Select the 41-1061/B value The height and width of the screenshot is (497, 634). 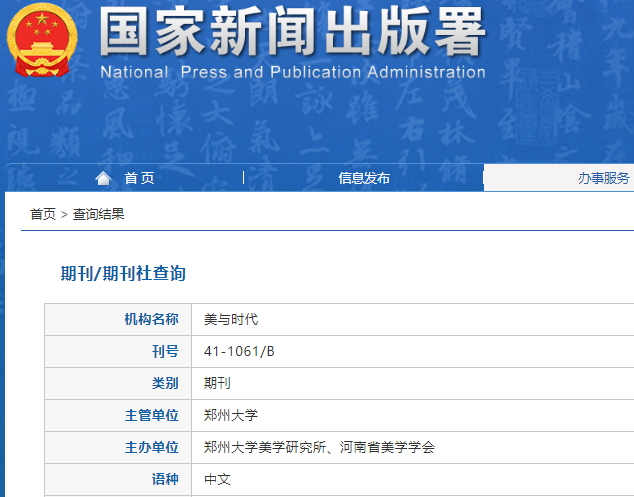click(239, 351)
